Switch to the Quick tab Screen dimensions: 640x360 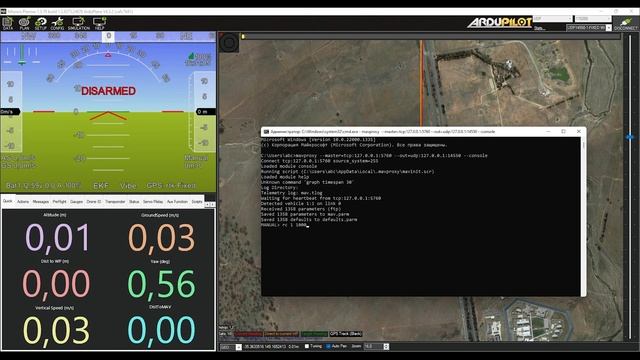8,201
